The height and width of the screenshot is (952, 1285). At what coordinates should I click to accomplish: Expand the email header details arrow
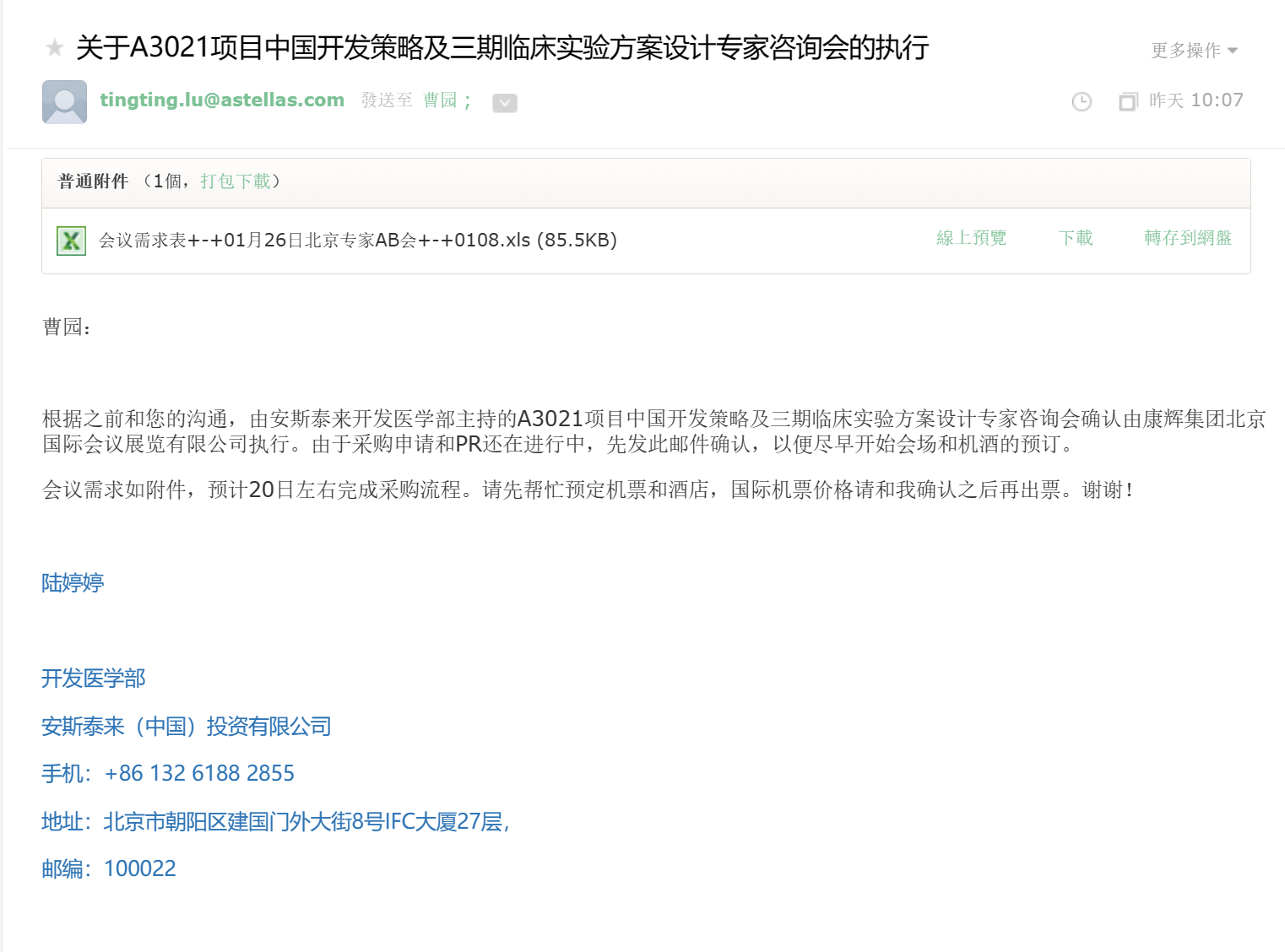pos(504,103)
